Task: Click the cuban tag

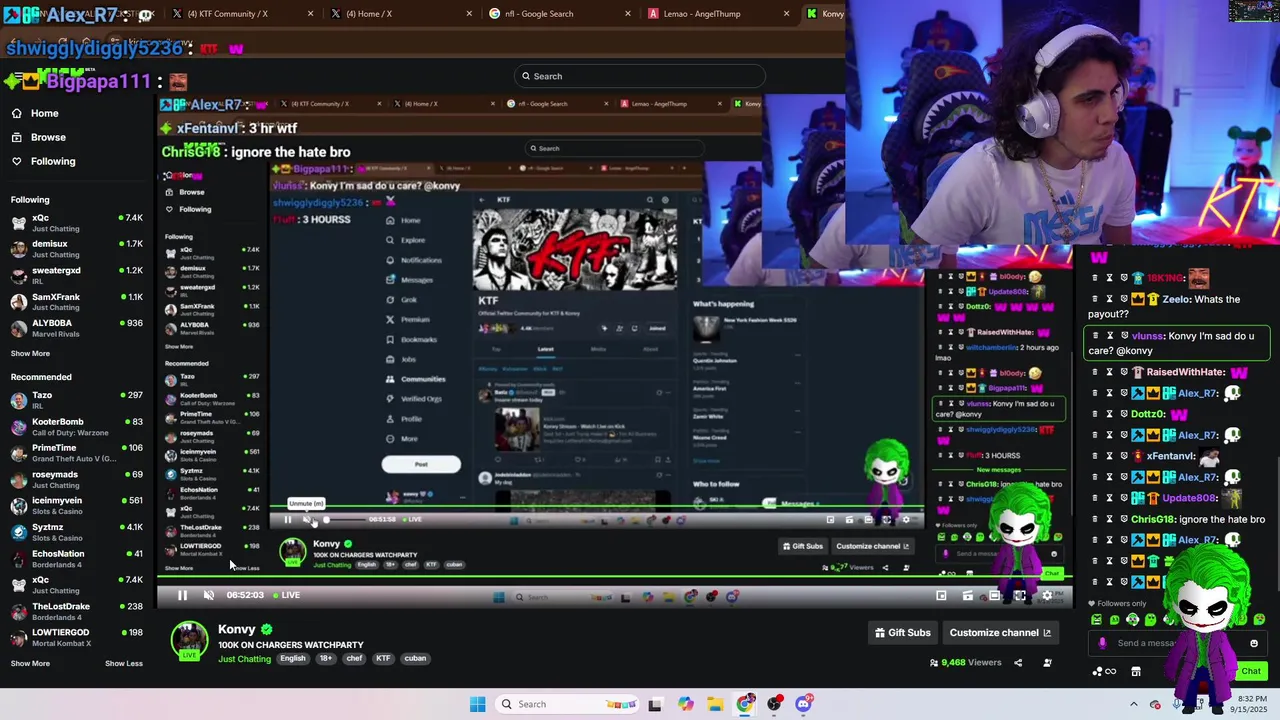Action: click(415, 658)
